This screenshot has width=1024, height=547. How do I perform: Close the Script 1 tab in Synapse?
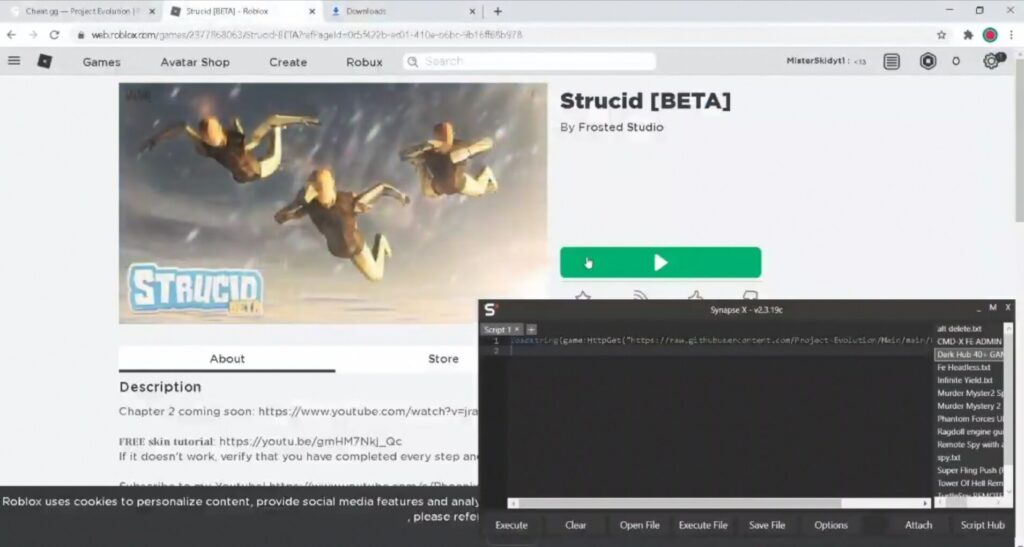point(517,330)
